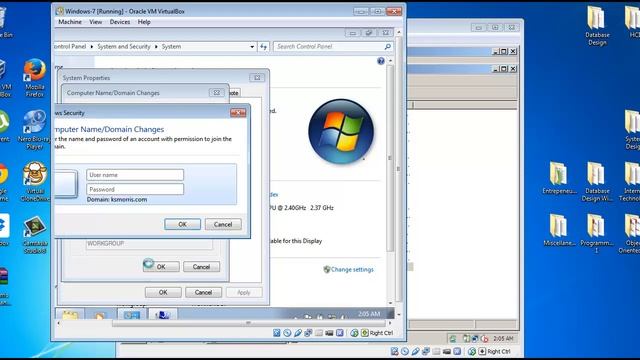Open the blue Help question mark icon
This screenshot has width=640, height=360.
click(381, 61)
